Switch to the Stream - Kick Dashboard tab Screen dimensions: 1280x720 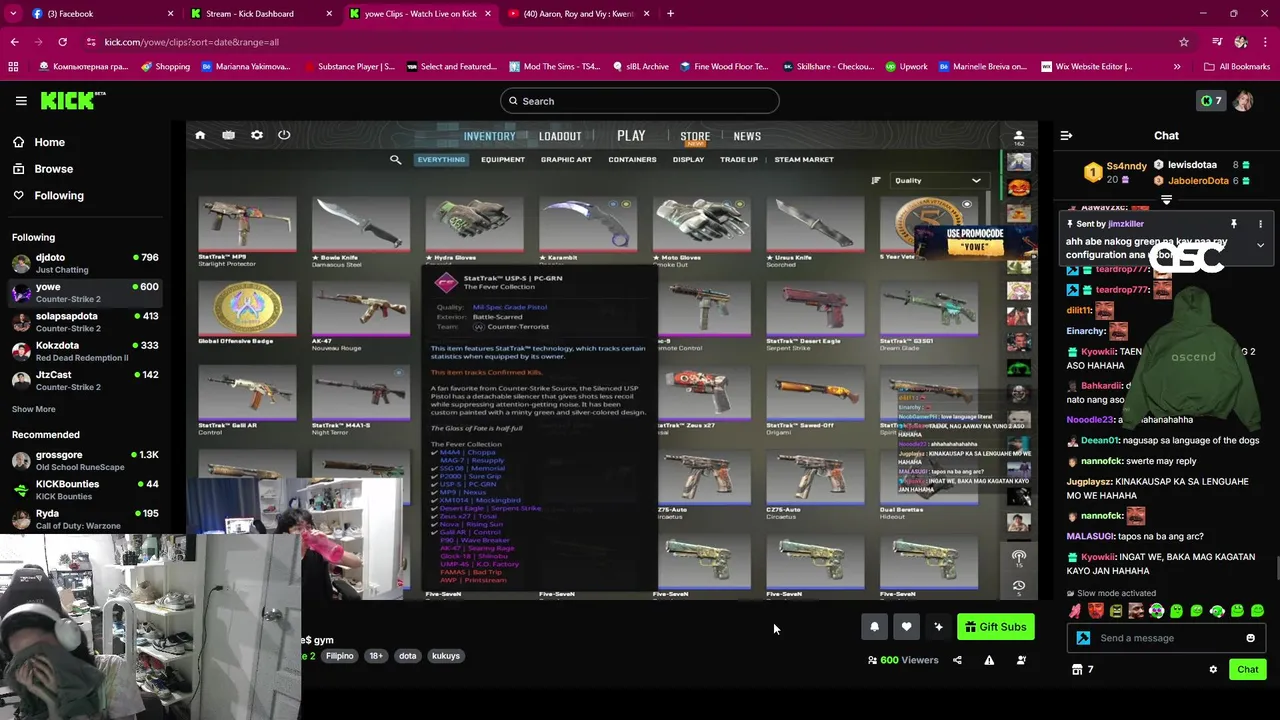pos(262,14)
